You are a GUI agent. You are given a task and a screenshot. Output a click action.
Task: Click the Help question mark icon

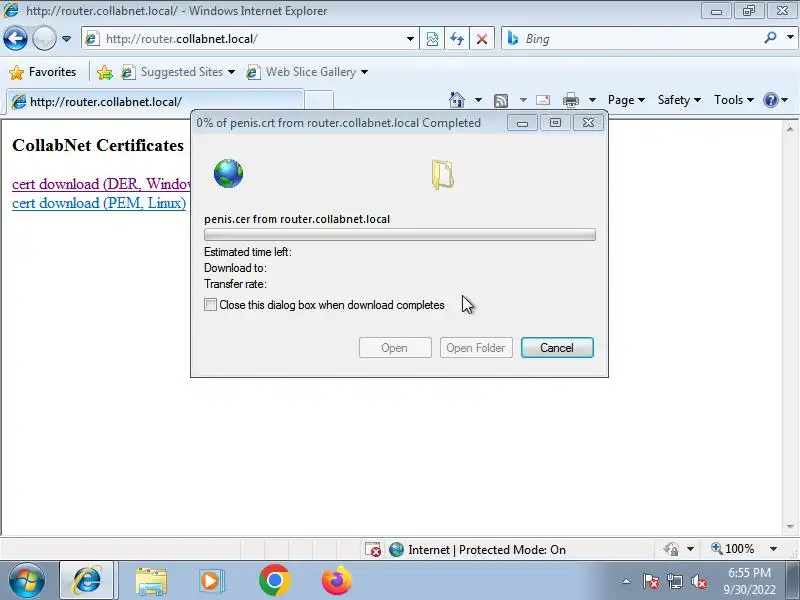tap(770, 100)
